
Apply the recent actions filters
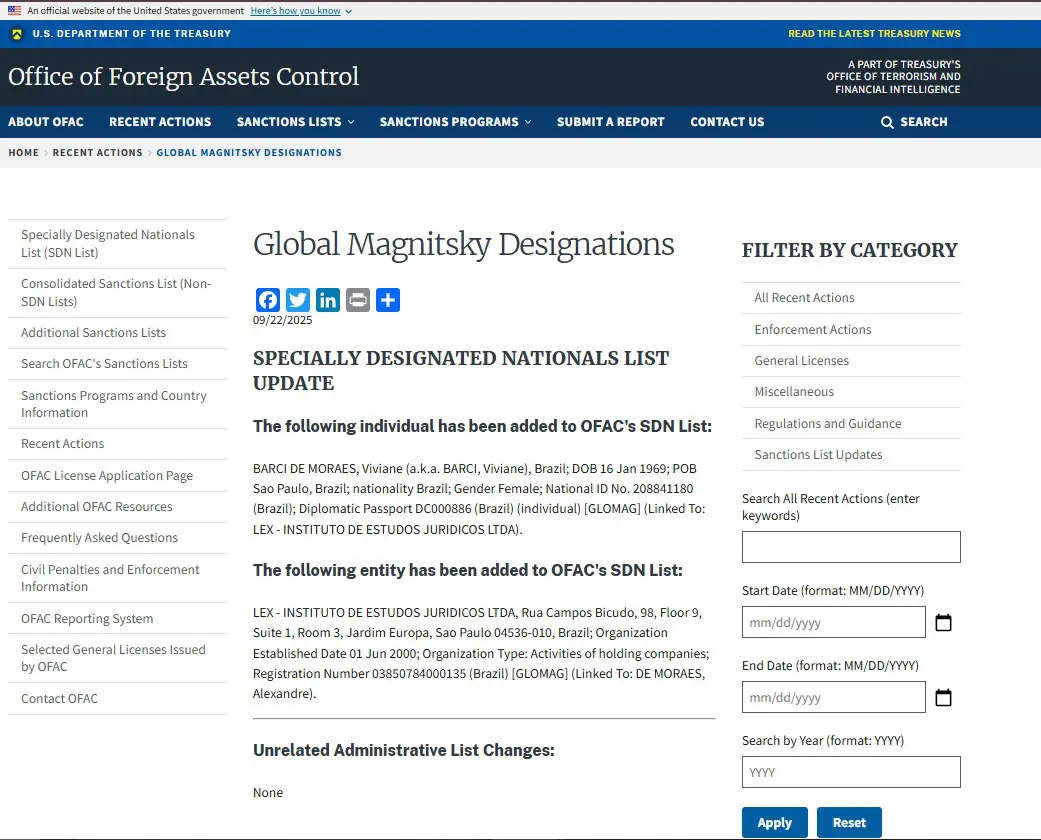(x=775, y=823)
